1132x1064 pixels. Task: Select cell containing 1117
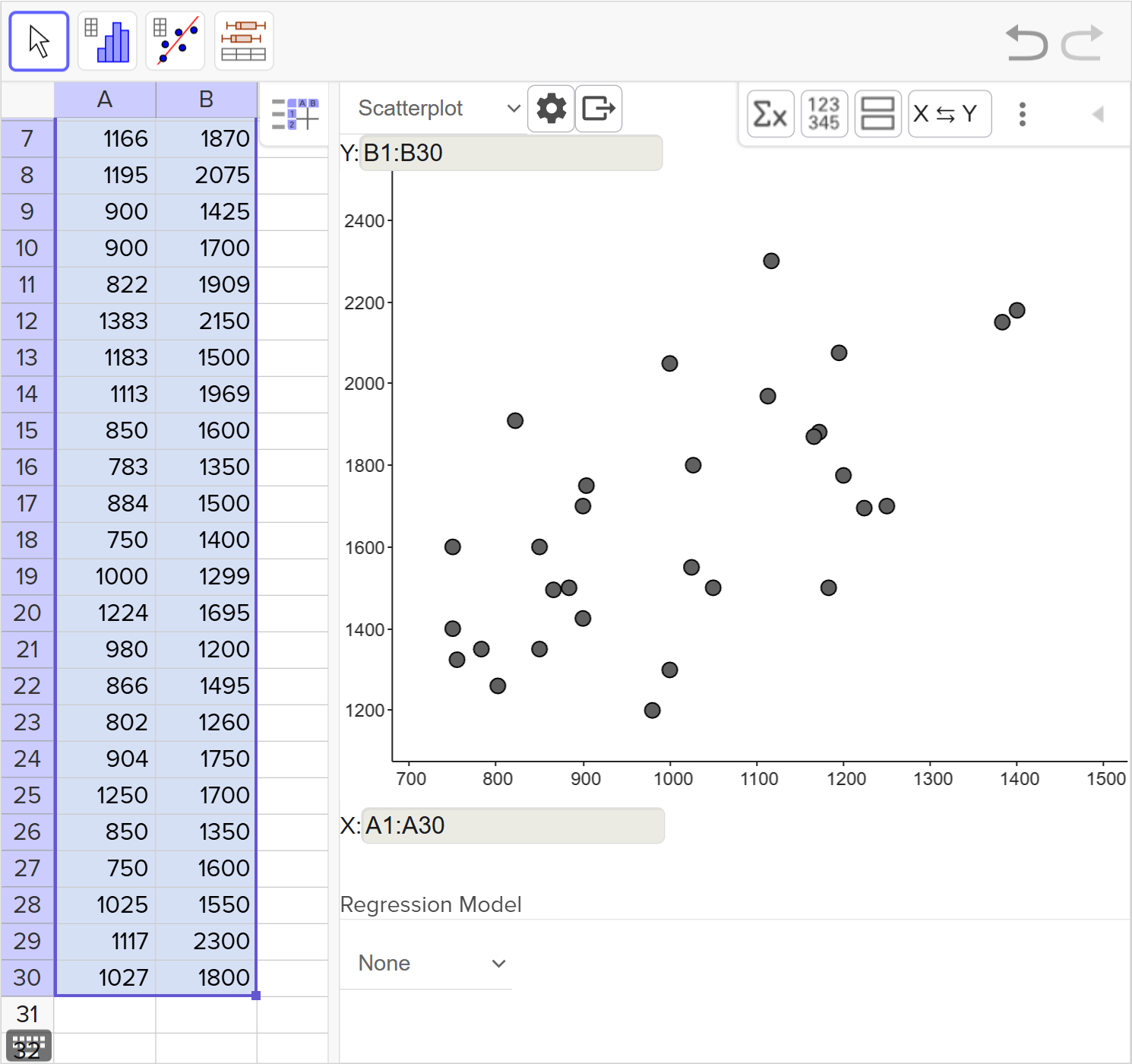[105, 942]
